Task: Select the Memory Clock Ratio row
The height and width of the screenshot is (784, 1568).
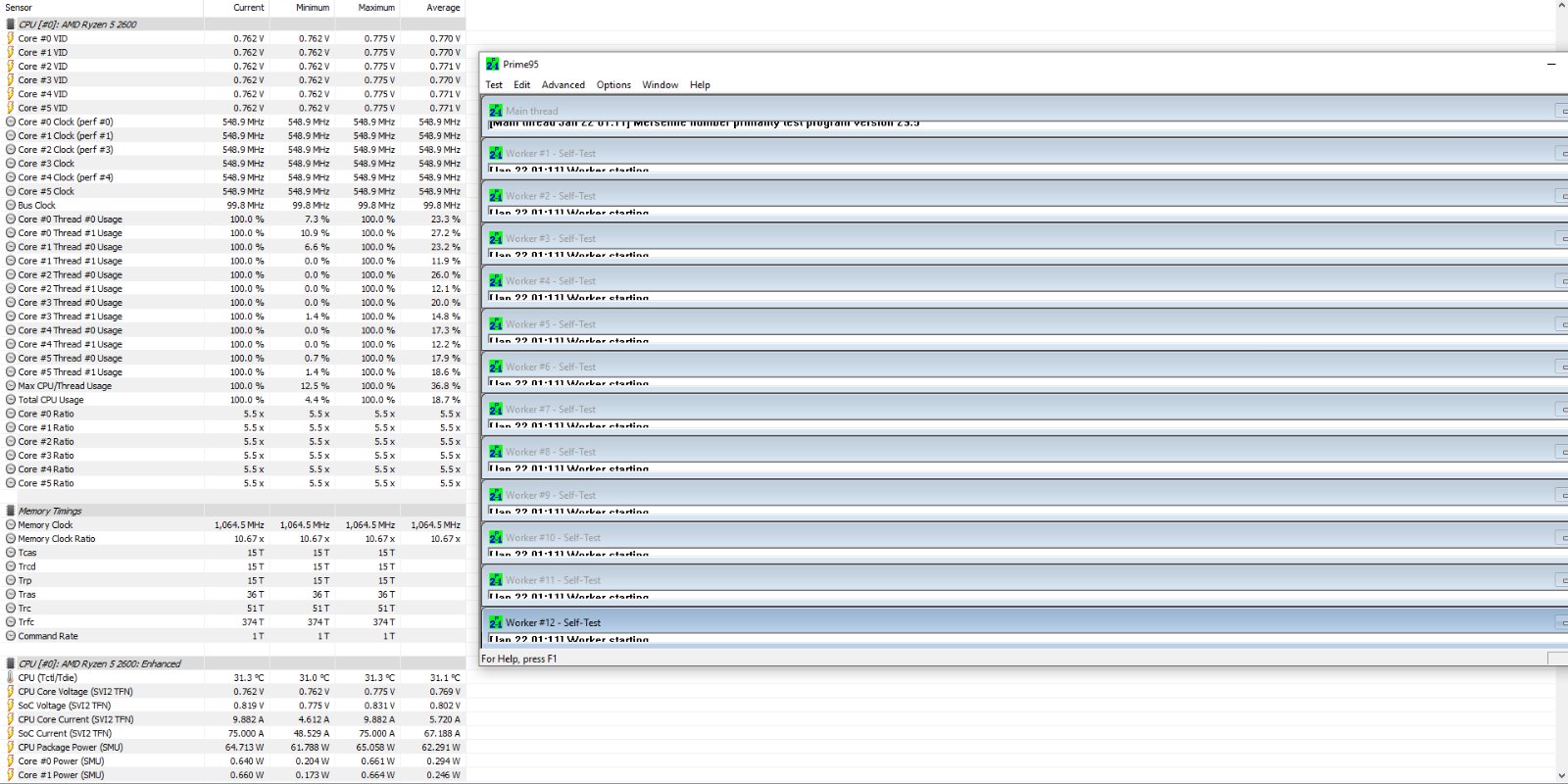Action: click(232, 539)
